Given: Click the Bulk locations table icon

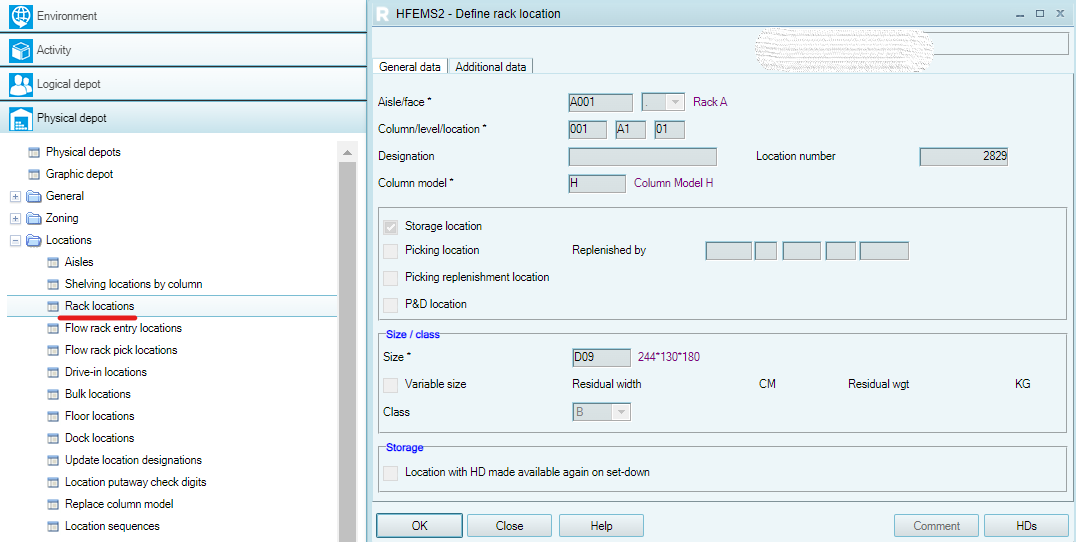Looking at the screenshot, I should [53, 394].
